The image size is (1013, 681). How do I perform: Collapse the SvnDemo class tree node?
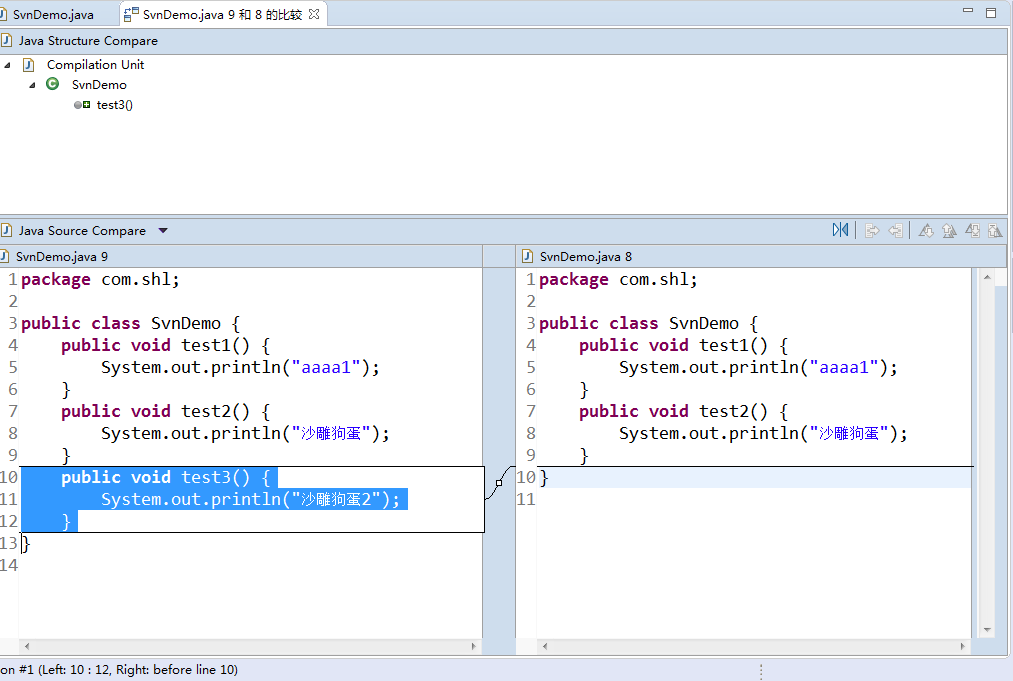coord(32,85)
